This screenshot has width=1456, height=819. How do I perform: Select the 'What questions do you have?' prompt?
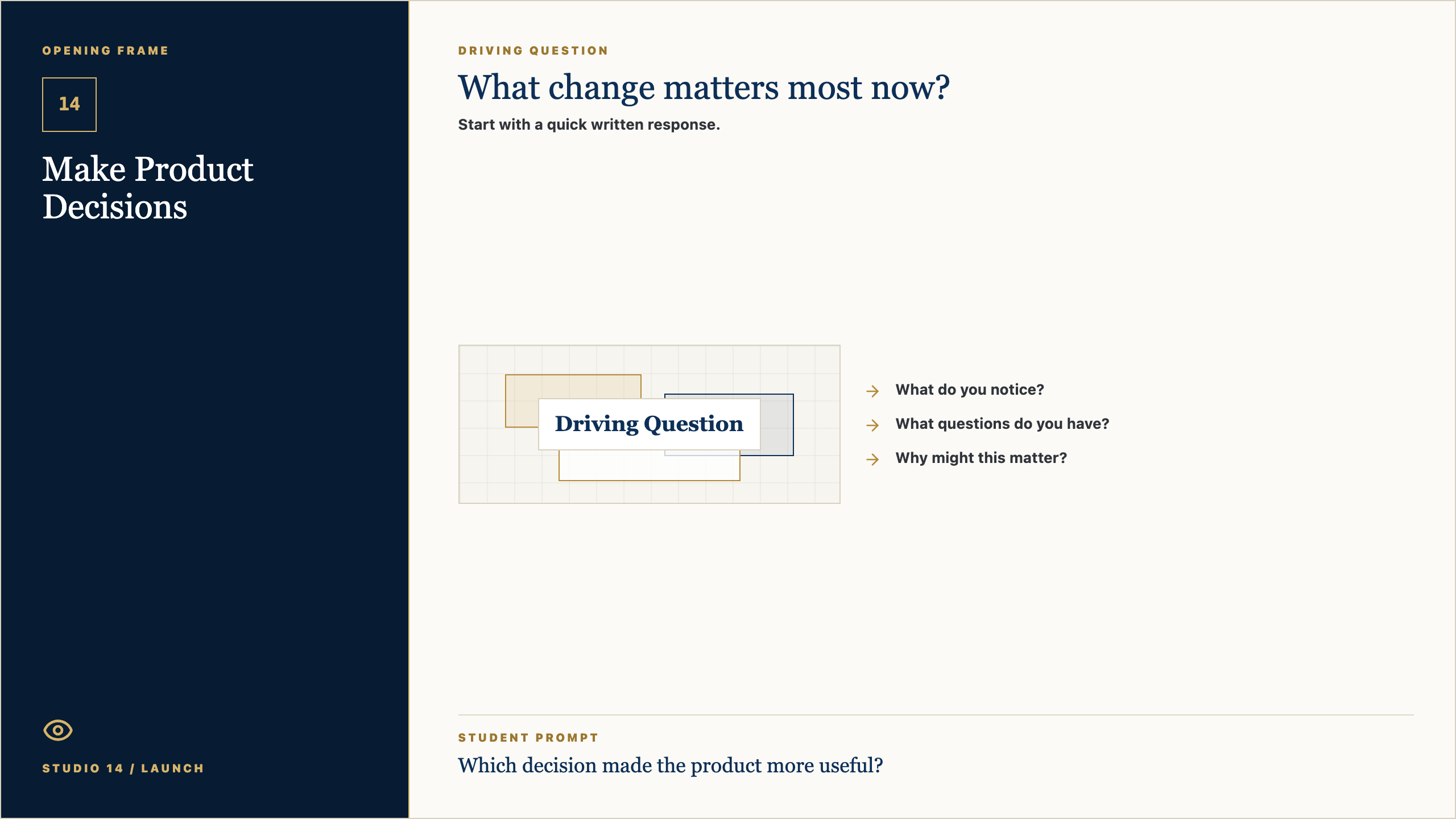coord(1002,424)
